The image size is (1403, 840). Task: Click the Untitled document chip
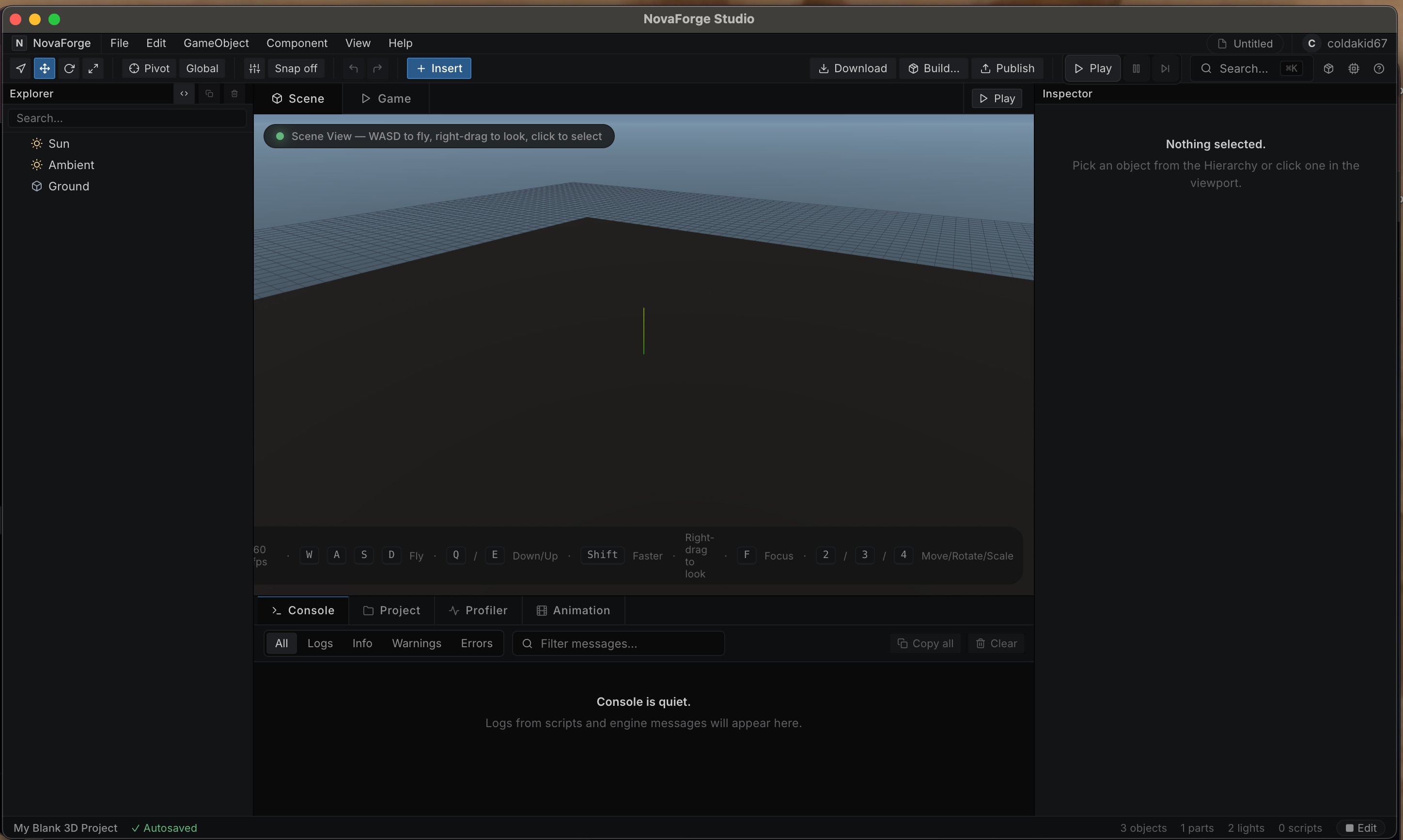(x=1245, y=44)
